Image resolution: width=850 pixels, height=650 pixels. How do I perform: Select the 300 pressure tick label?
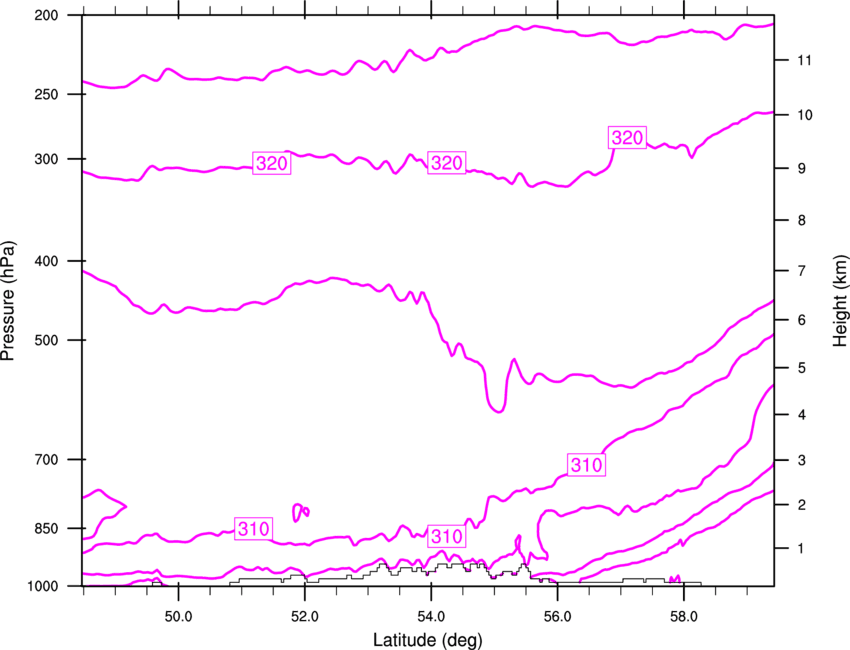(x=46, y=159)
